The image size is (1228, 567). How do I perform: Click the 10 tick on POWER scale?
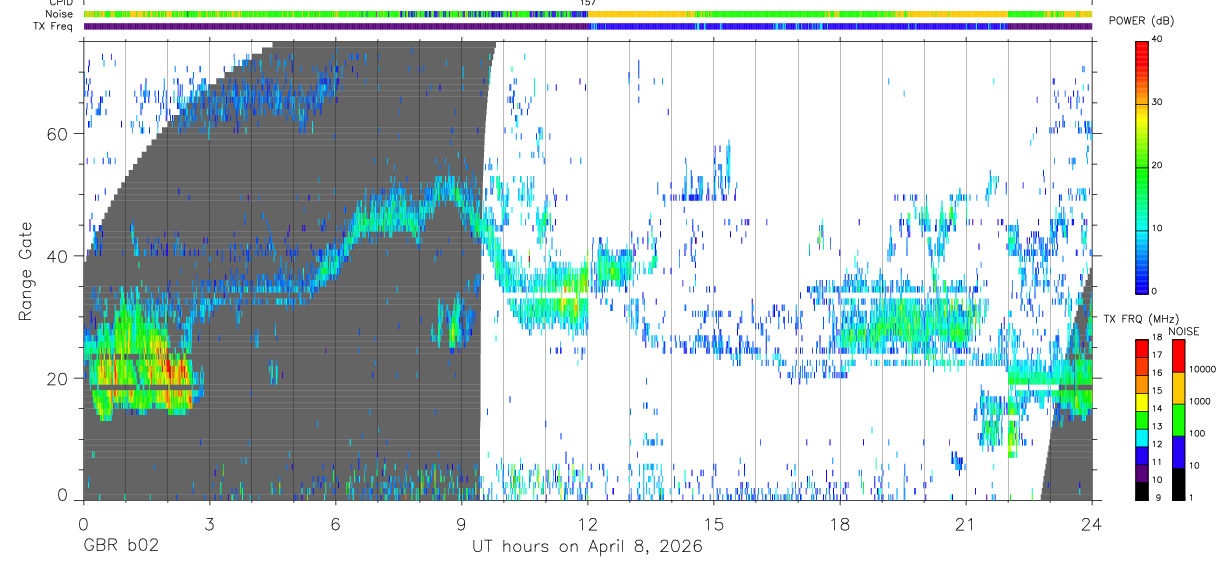(1158, 229)
